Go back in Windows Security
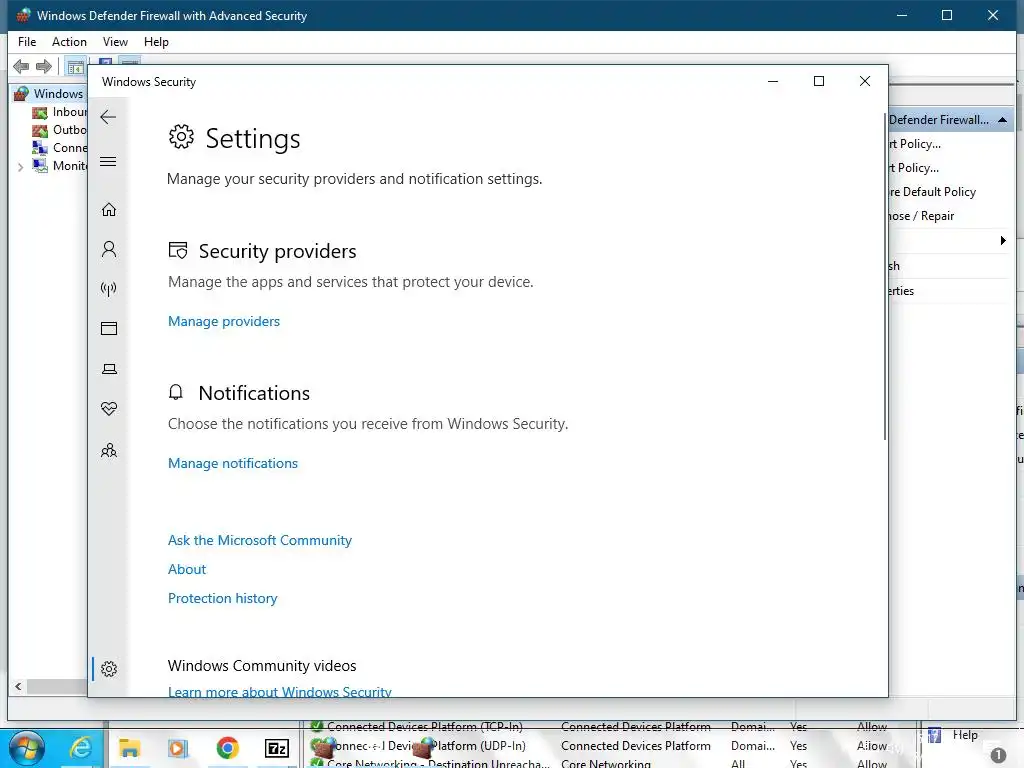 (108, 118)
